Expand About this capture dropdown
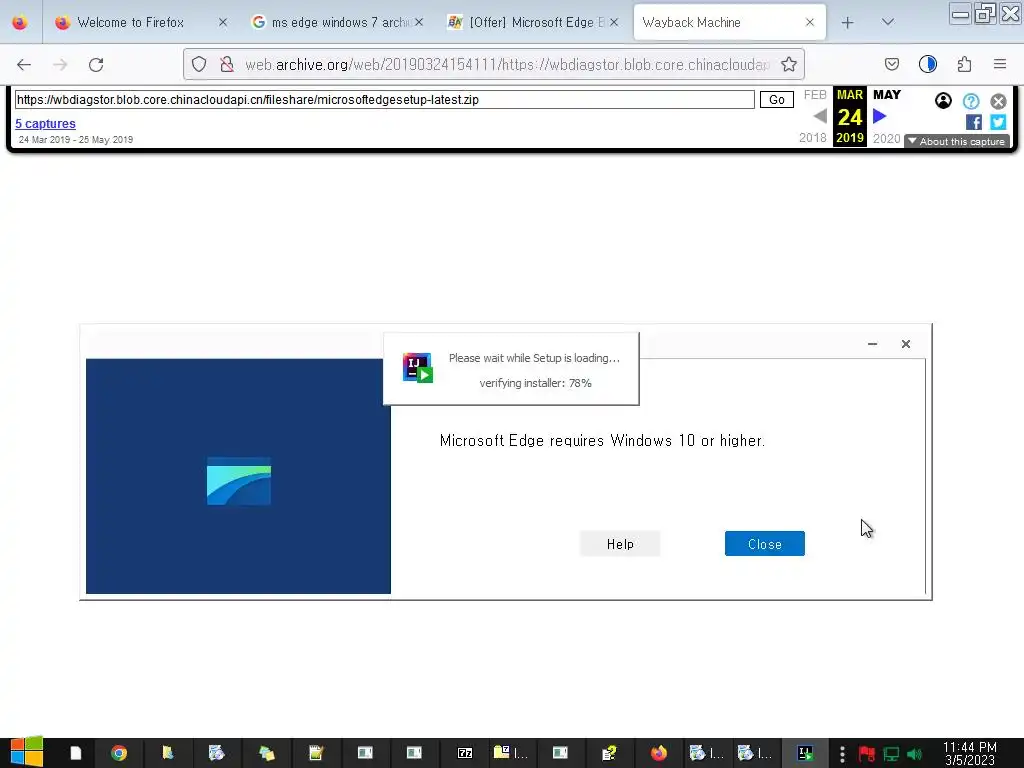 957,142
